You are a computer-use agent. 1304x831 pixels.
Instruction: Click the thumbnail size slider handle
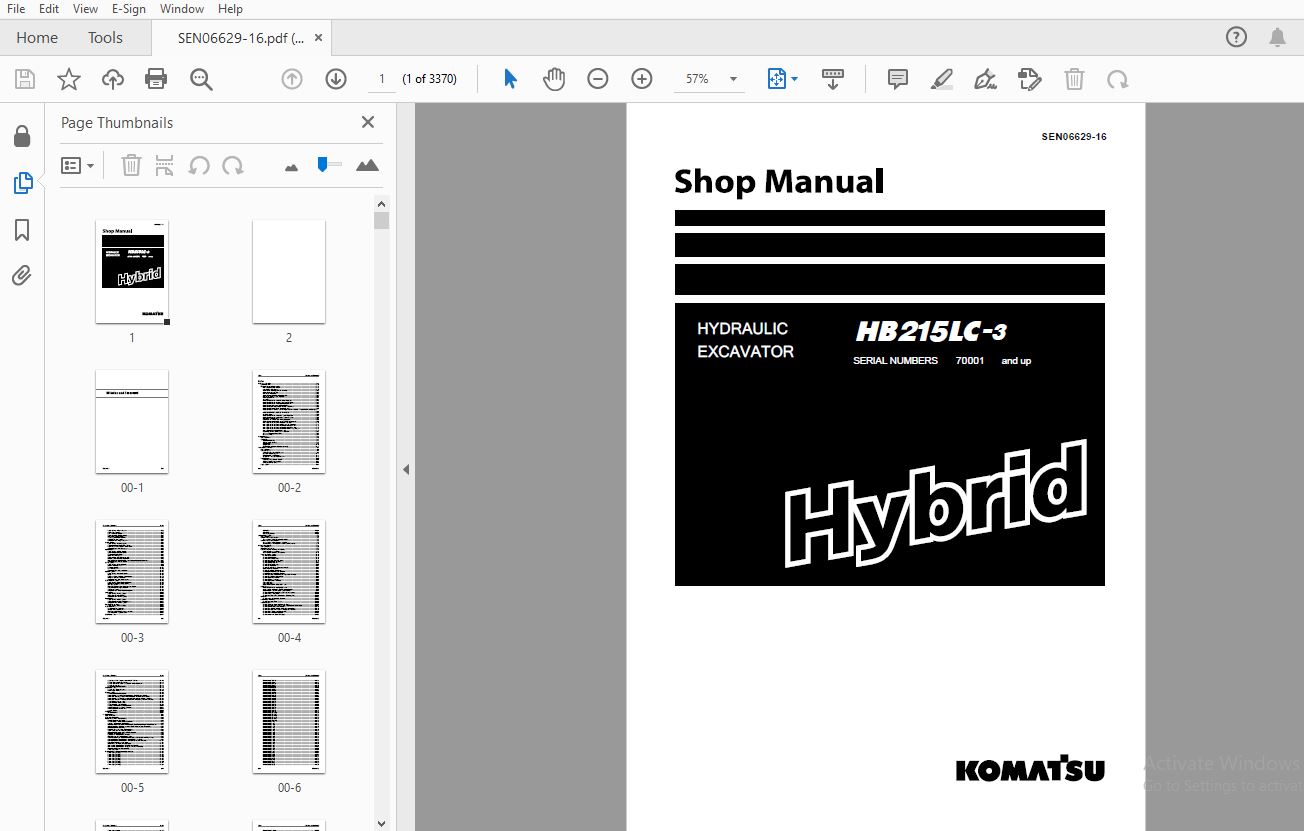pyautogui.click(x=322, y=164)
